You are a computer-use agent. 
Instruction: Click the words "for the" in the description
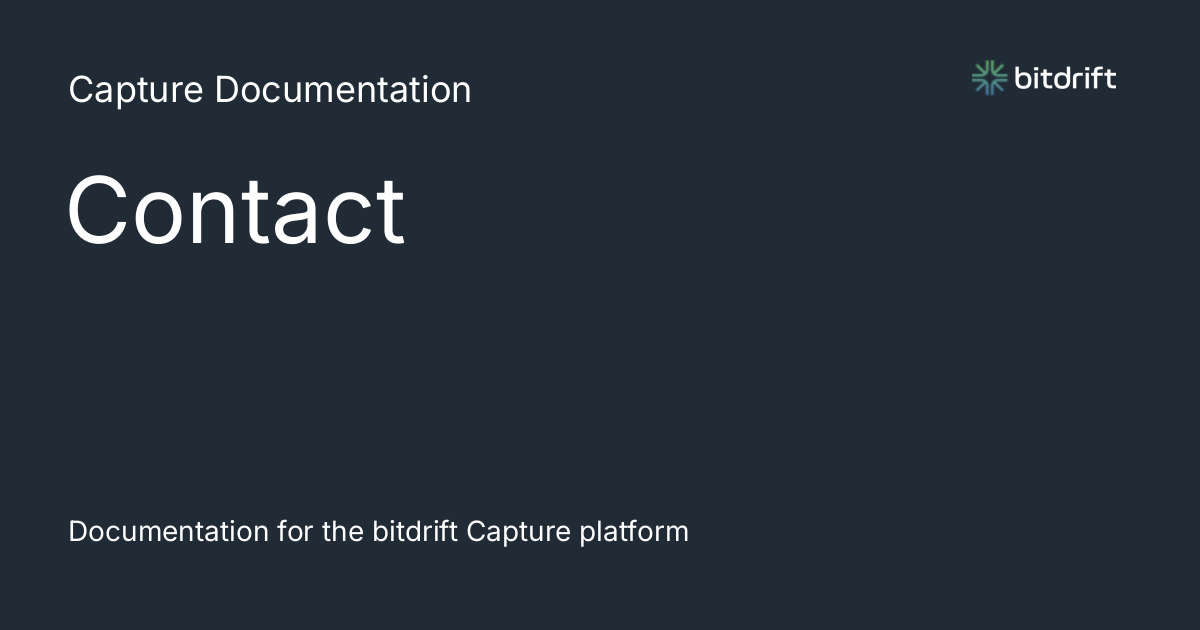click(x=321, y=531)
